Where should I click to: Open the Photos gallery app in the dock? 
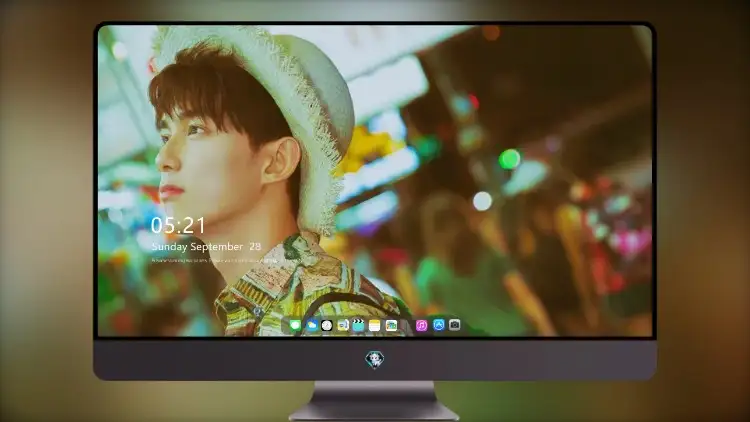click(x=391, y=325)
